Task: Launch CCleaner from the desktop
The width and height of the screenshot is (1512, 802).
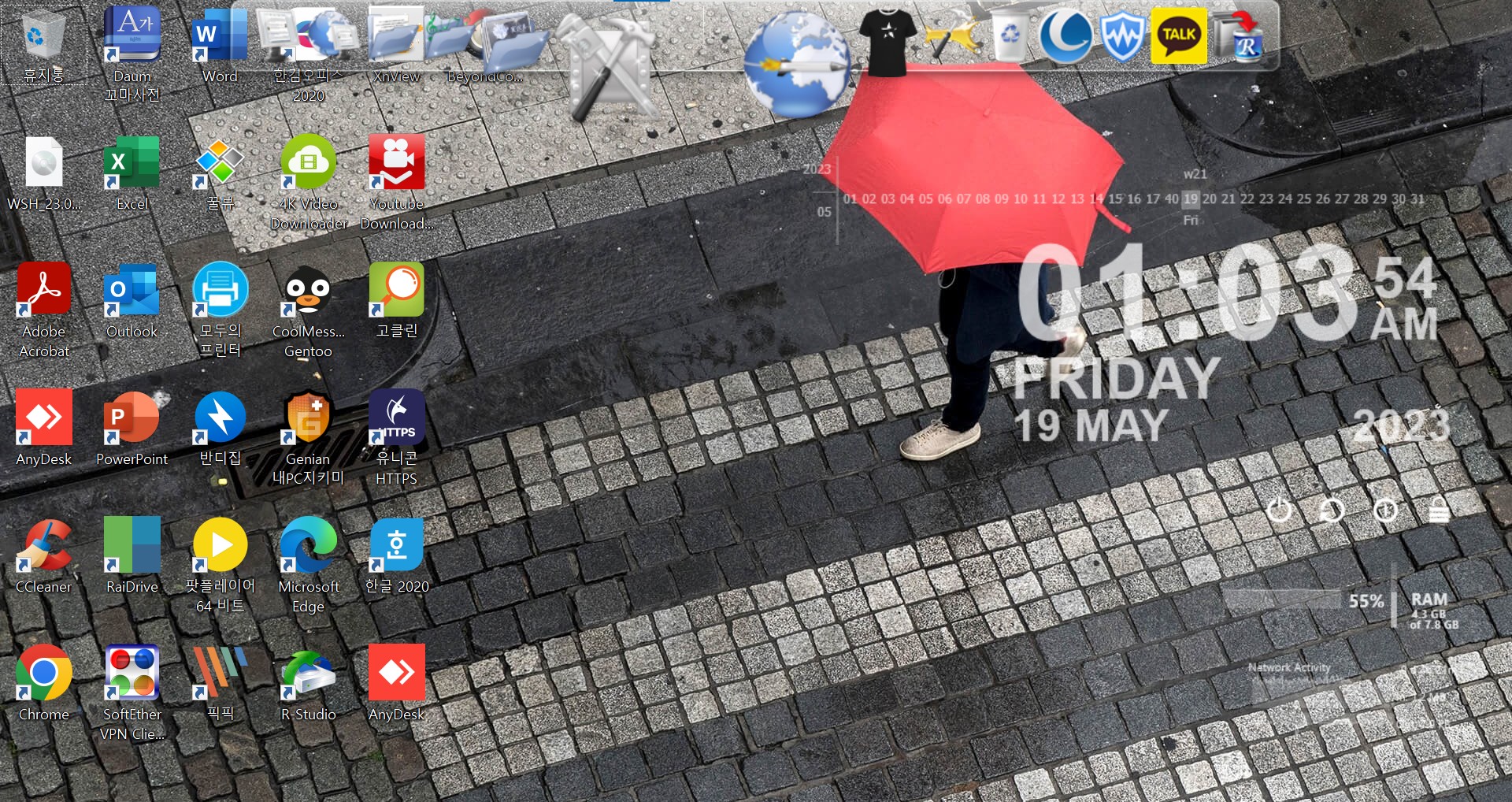Action: tap(44, 556)
